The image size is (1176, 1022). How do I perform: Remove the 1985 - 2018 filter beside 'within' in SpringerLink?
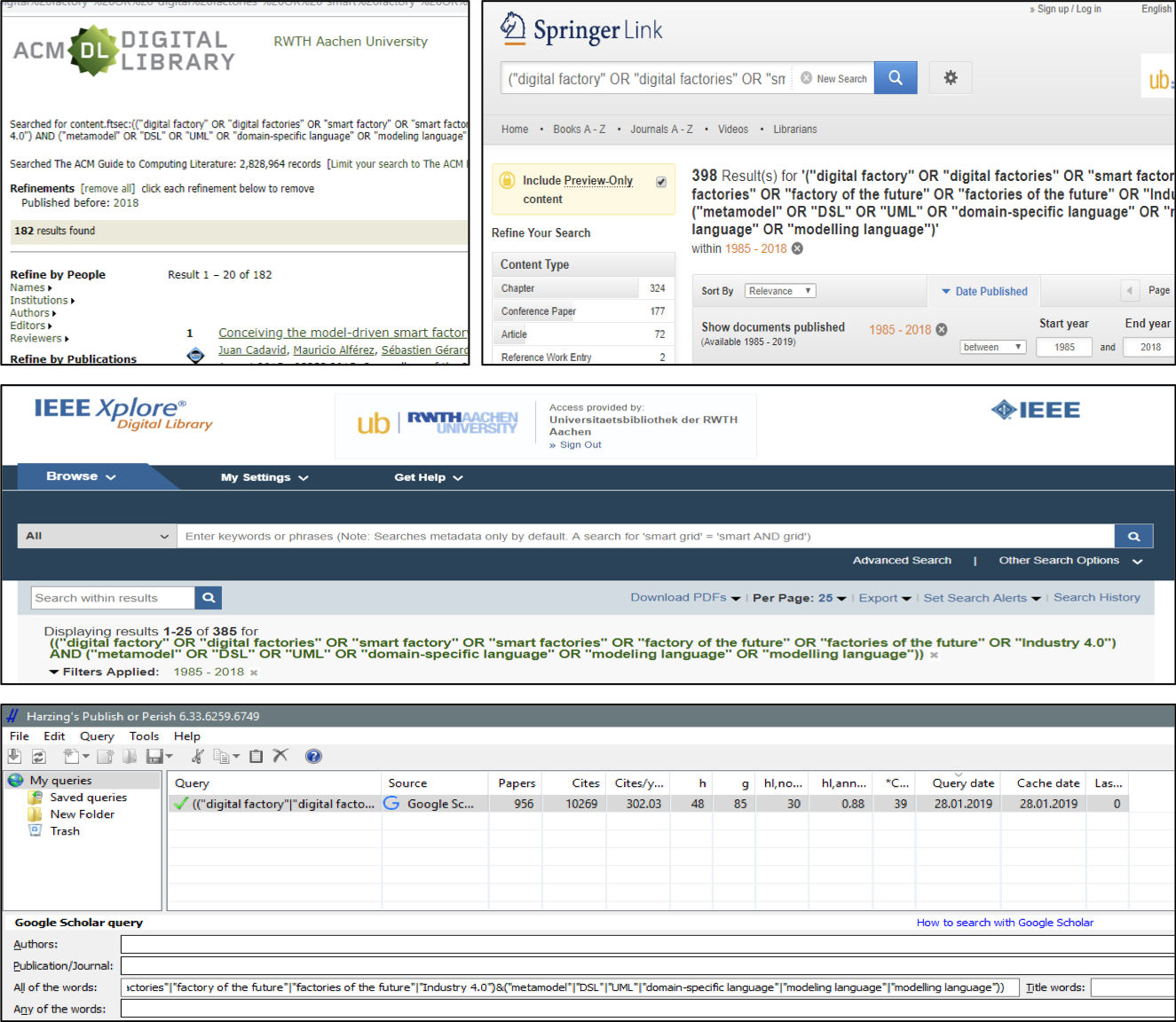(x=797, y=248)
